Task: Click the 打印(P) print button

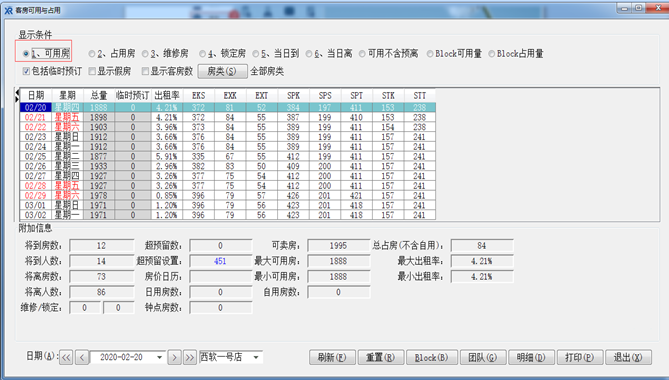Action: [580, 357]
